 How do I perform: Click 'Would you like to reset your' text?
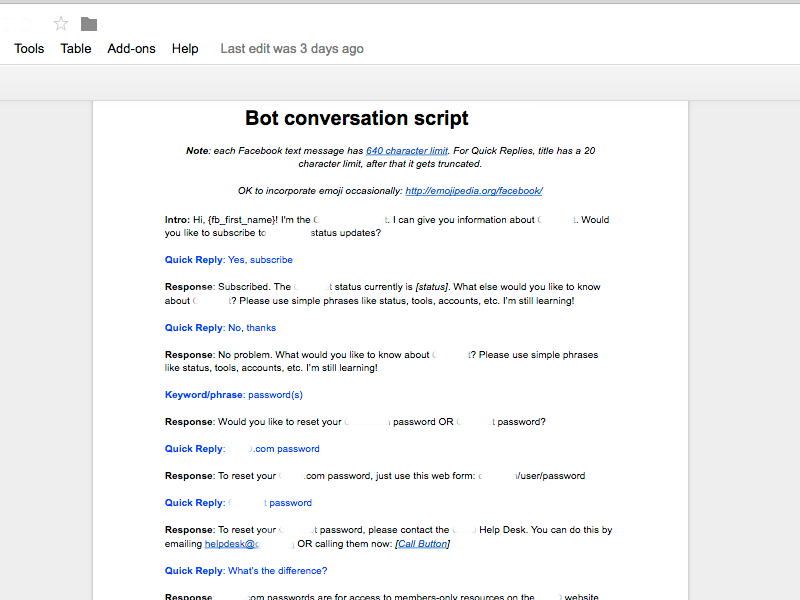[280, 422]
